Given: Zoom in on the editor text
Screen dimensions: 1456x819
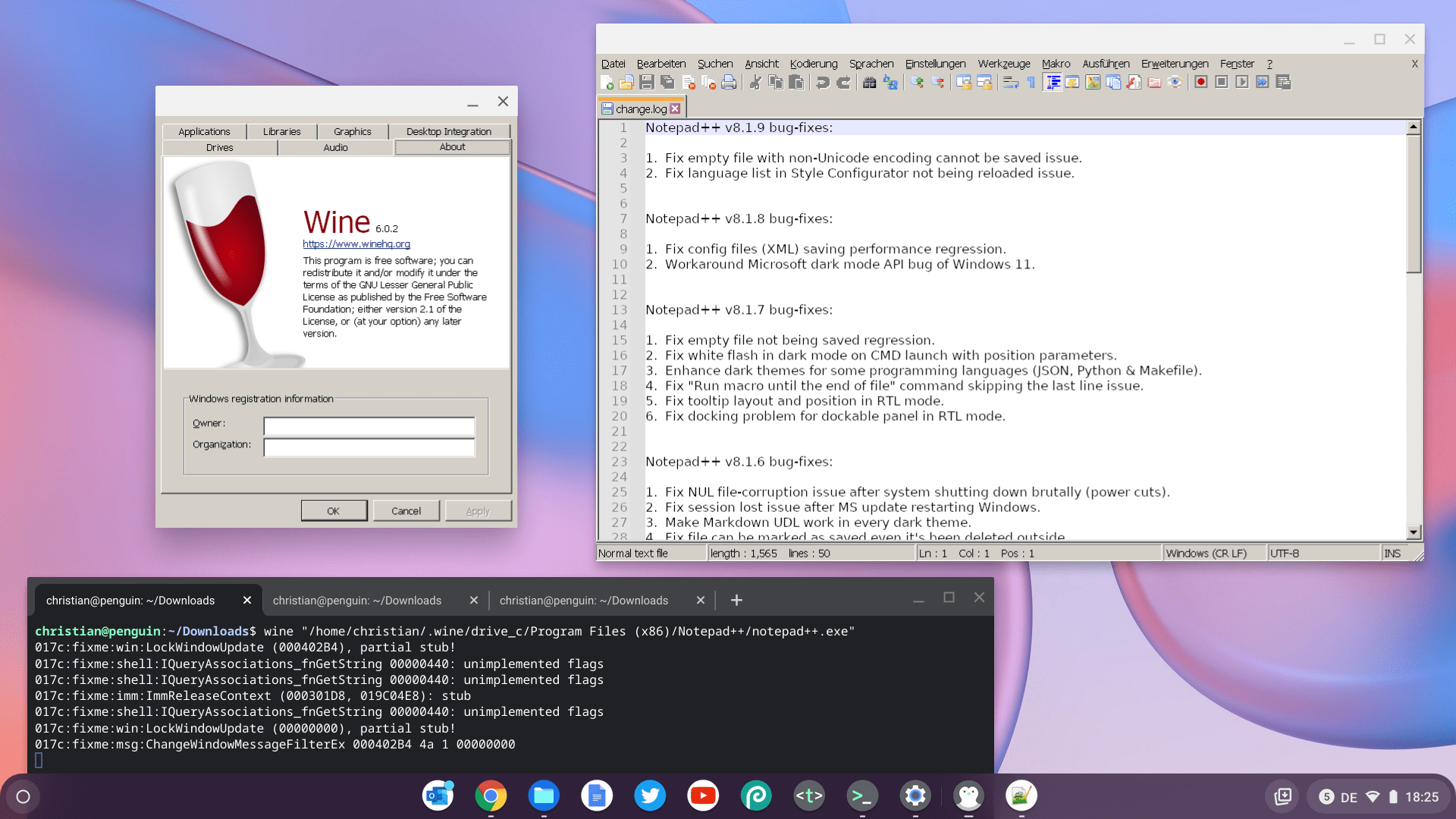Looking at the screenshot, I should [x=918, y=83].
